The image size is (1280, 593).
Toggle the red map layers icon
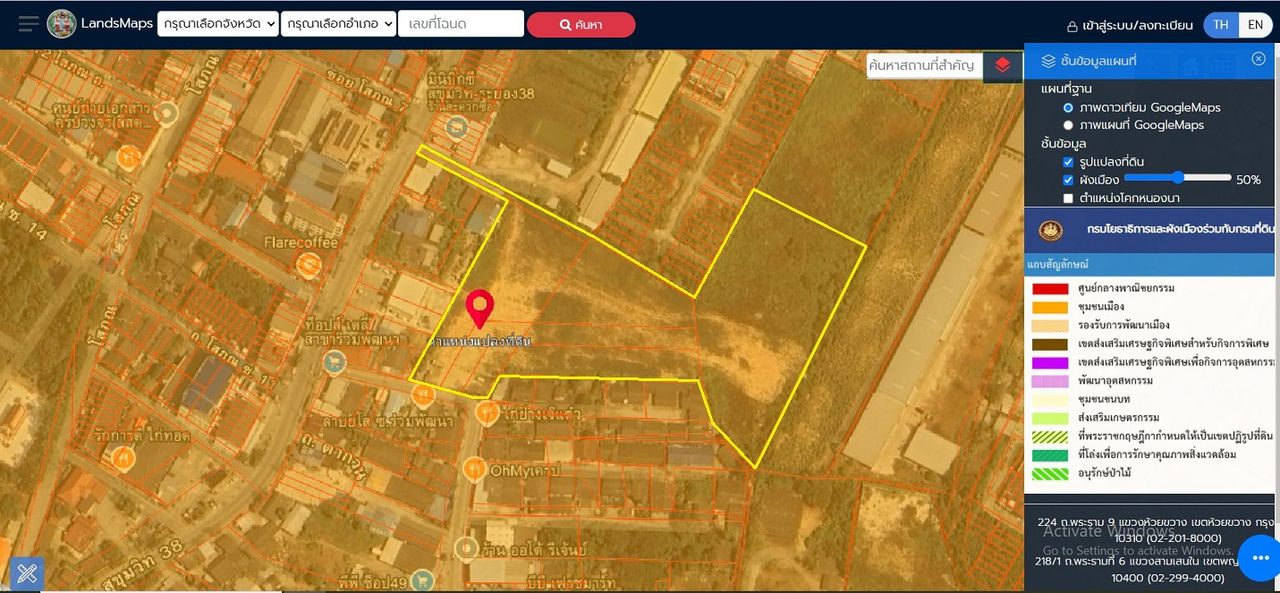click(x=1002, y=65)
